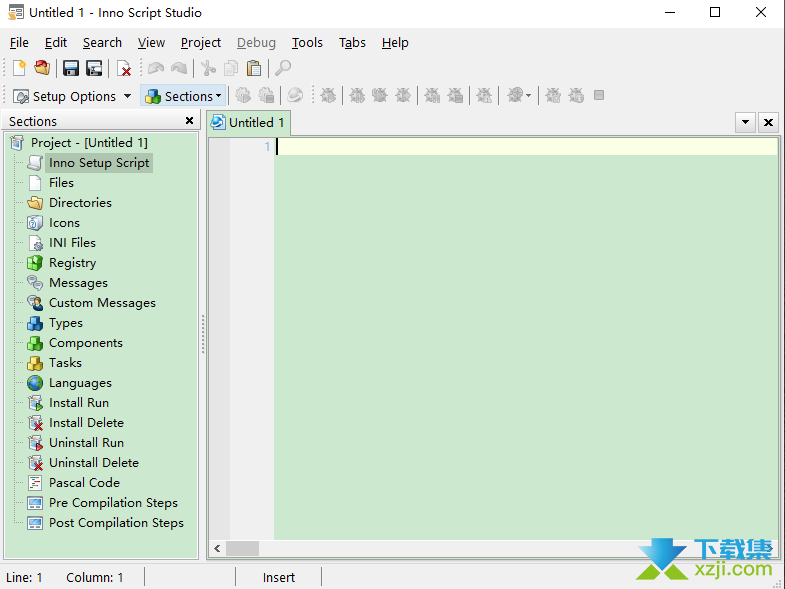The height and width of the screenshot is (589, 785).
Task: Click the Undo toolbar icon
Action: pos(156,68)
